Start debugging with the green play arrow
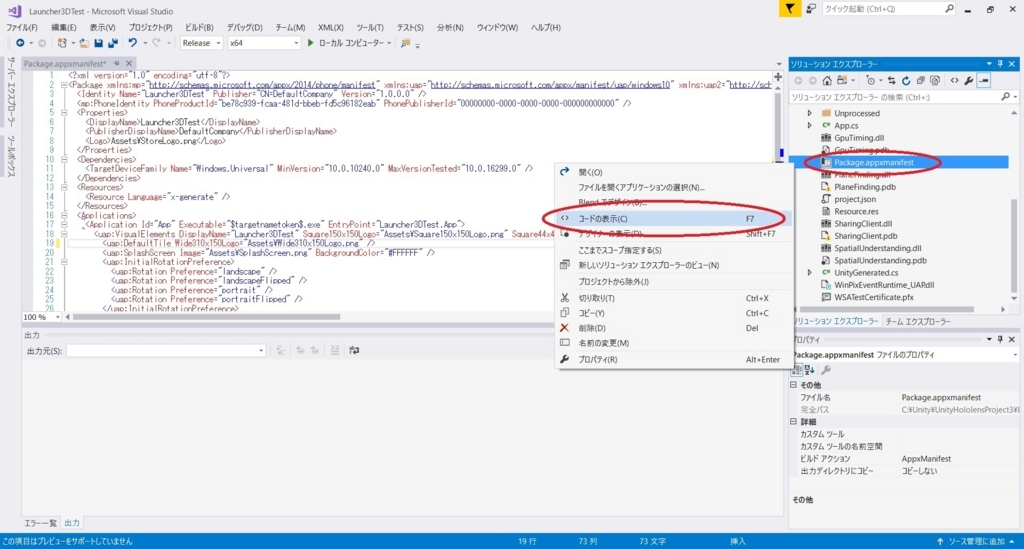The height and width of the screenshot is (549, 1024). [x=311, y=43]
